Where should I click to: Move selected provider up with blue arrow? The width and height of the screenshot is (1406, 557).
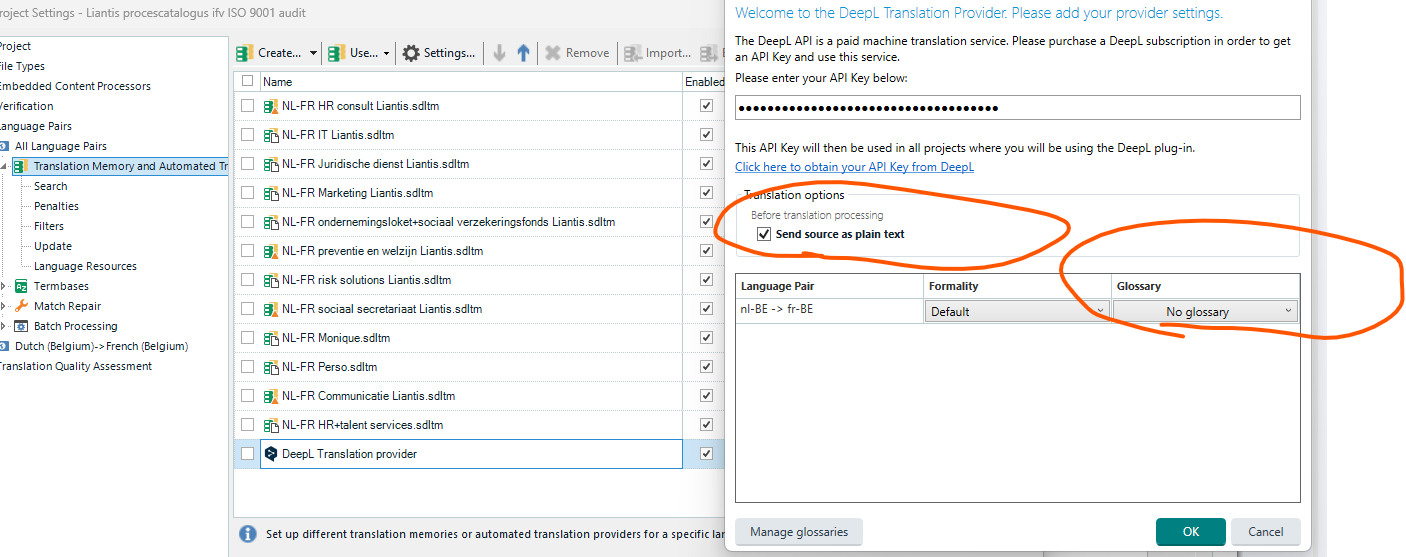coord(523,53)
